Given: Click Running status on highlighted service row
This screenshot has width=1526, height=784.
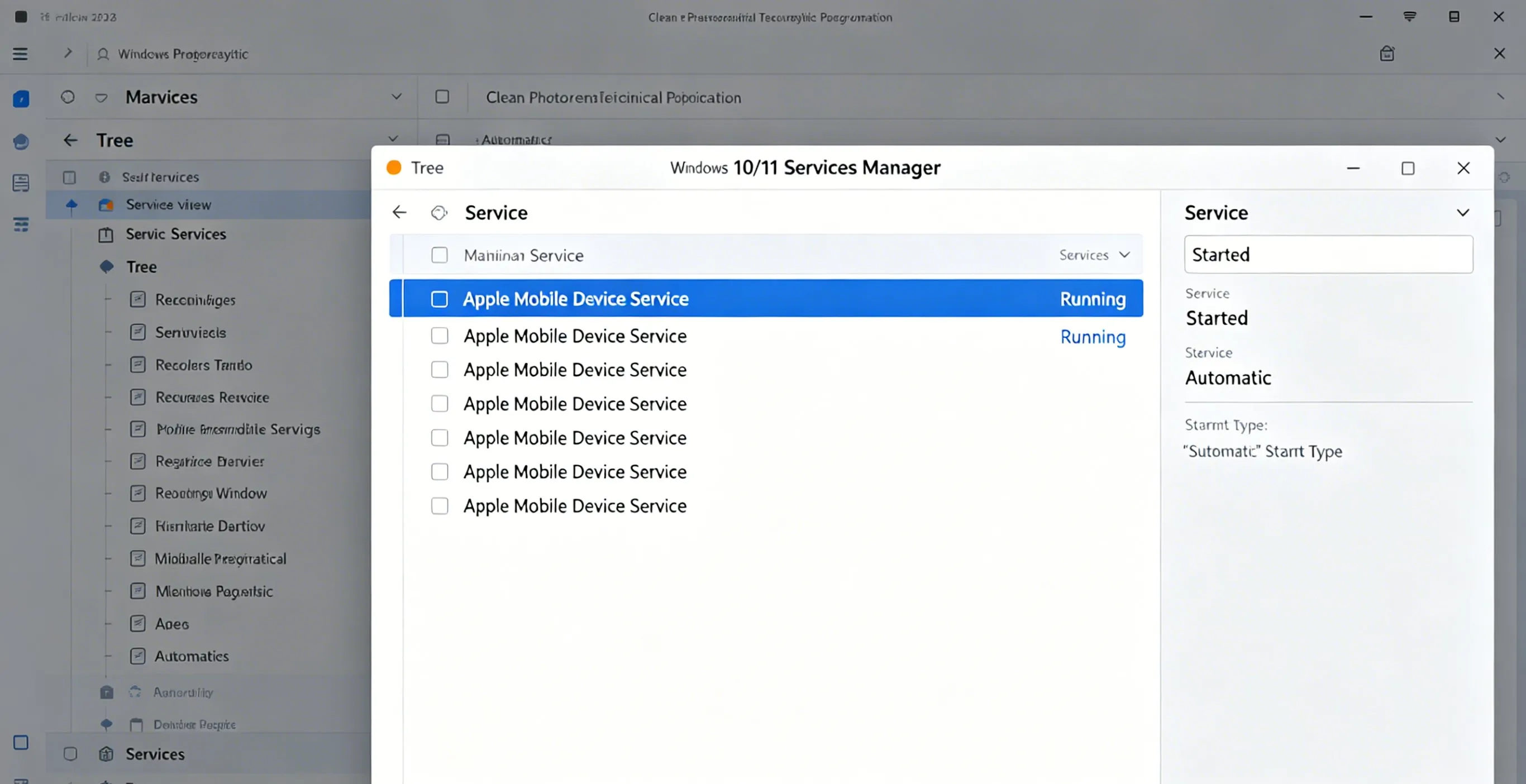Looking at the screenshot, I should [1093, 299].
